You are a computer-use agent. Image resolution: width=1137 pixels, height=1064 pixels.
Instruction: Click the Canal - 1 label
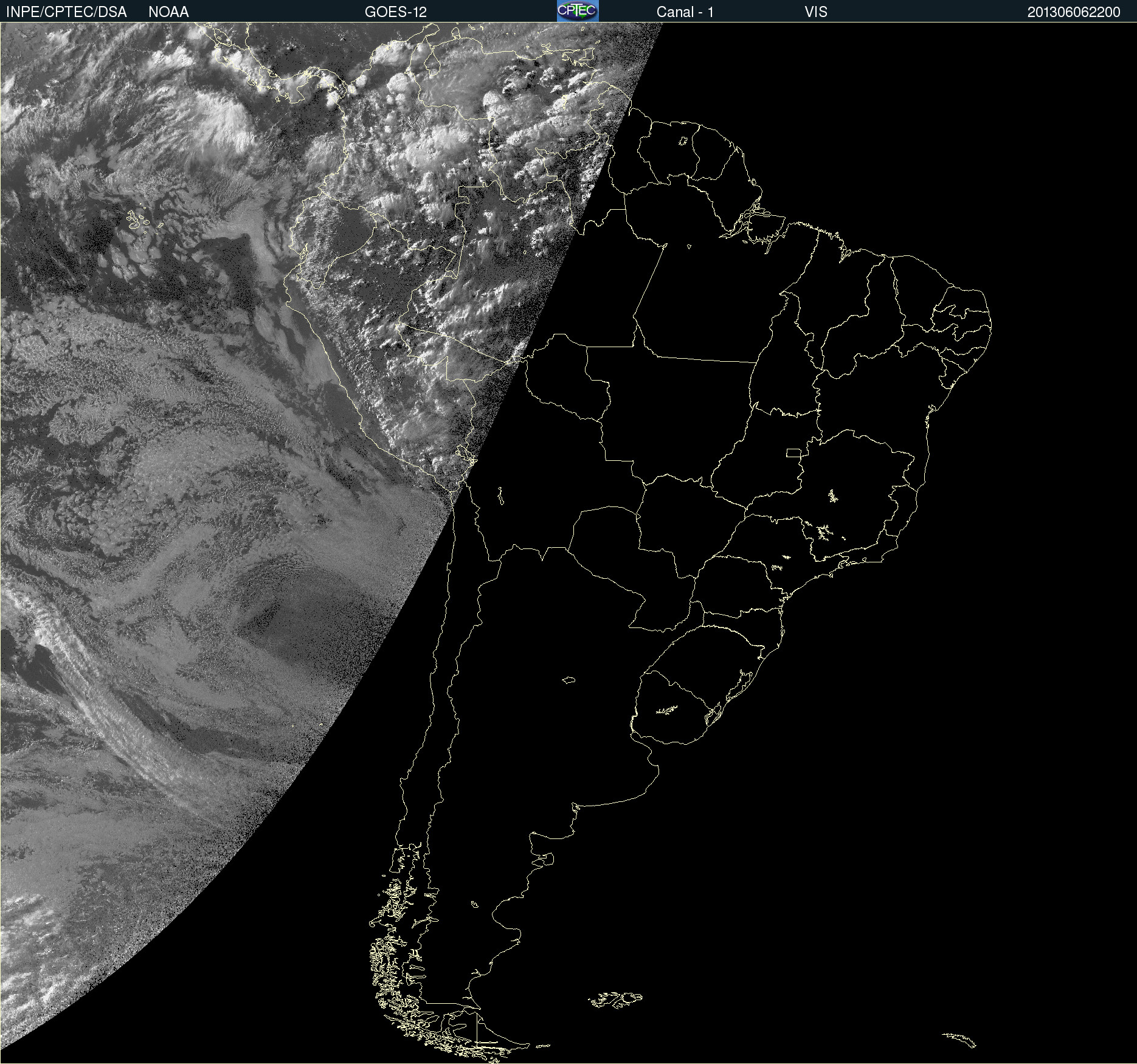(685, 12)
